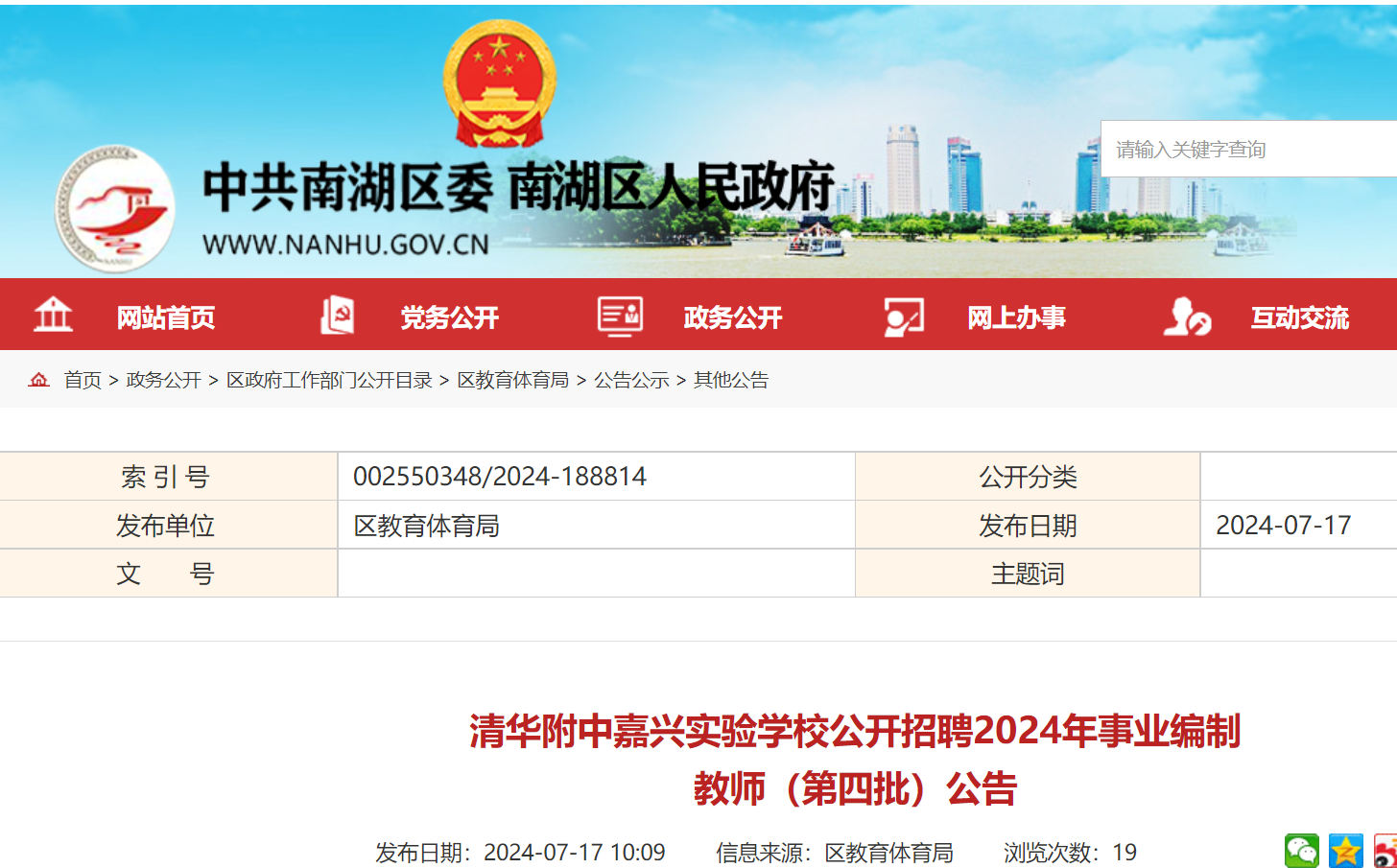Click the Nanhu district round logo
1397x868 pixels.
point(115,208)
